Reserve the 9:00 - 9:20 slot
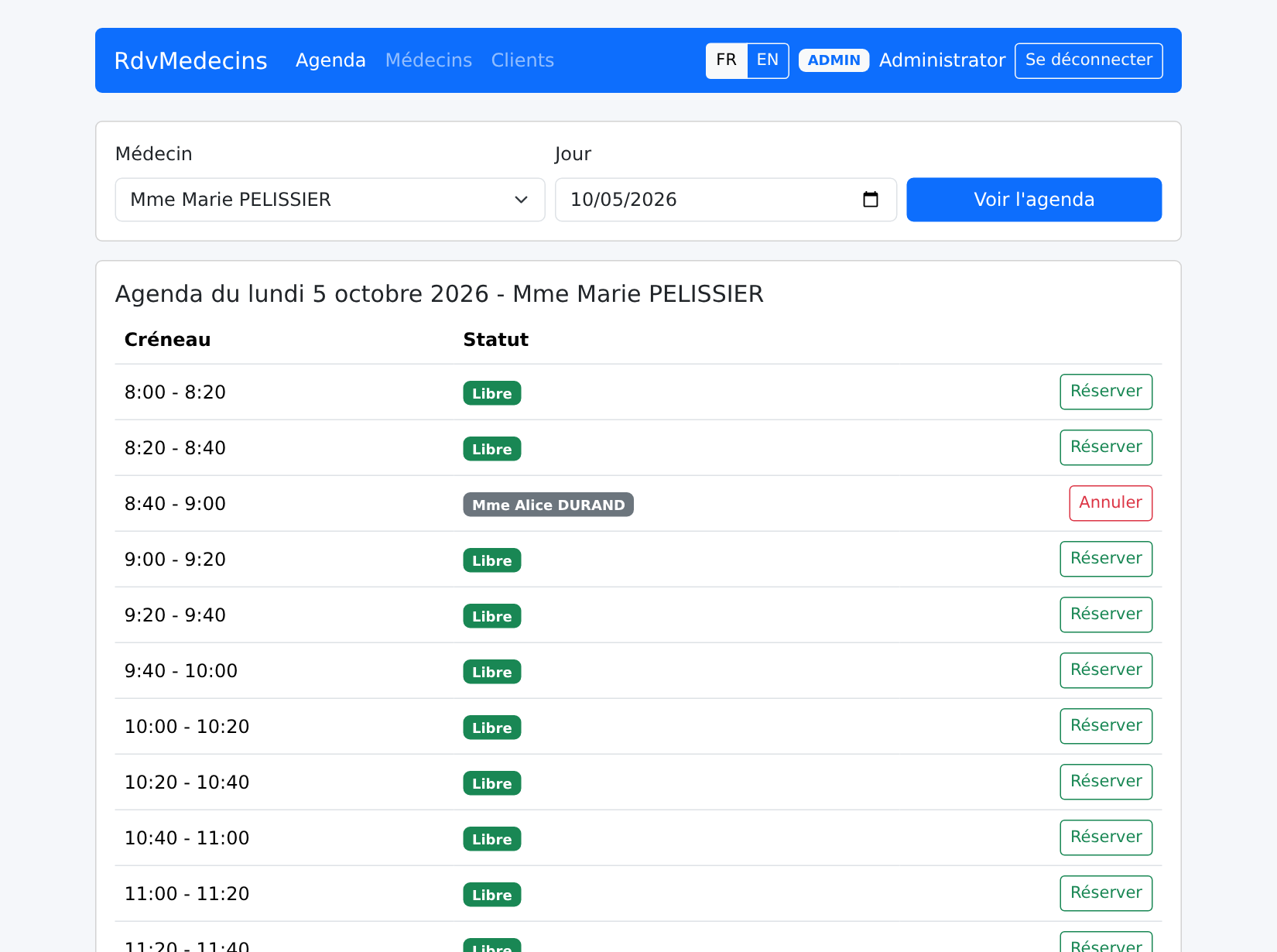 click(x=1106, y=559)
